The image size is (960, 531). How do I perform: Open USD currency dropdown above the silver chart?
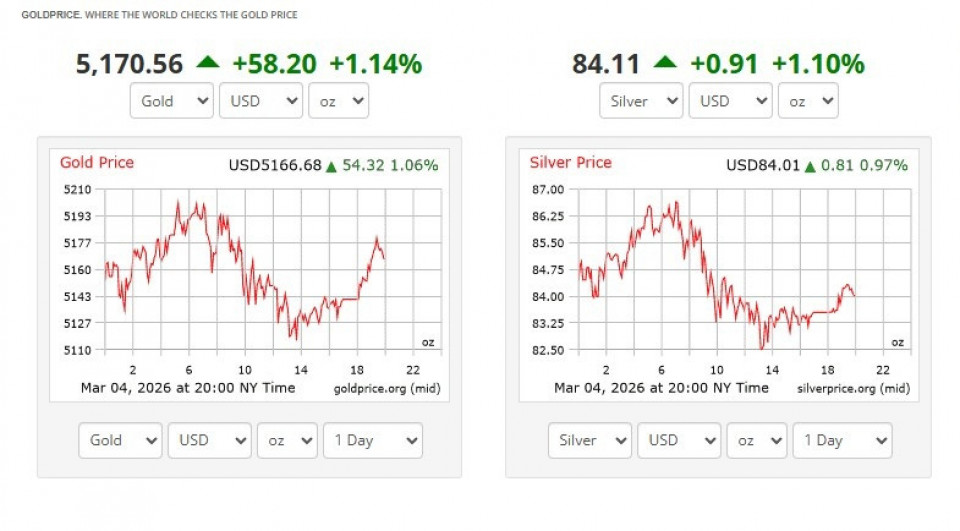pos(730,101)
